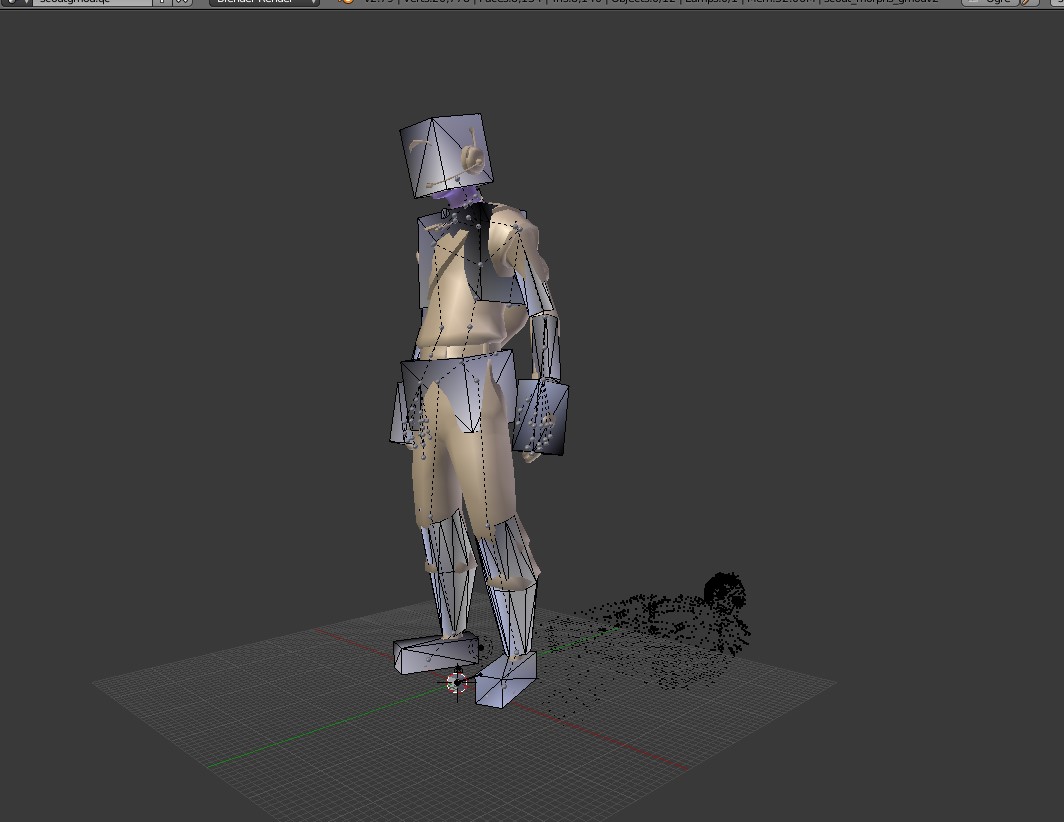Image resolution: width=1064 pixels, height=822 pixels.
Task: Open the scene browse dropdown at far left
Action: [15, 3]
